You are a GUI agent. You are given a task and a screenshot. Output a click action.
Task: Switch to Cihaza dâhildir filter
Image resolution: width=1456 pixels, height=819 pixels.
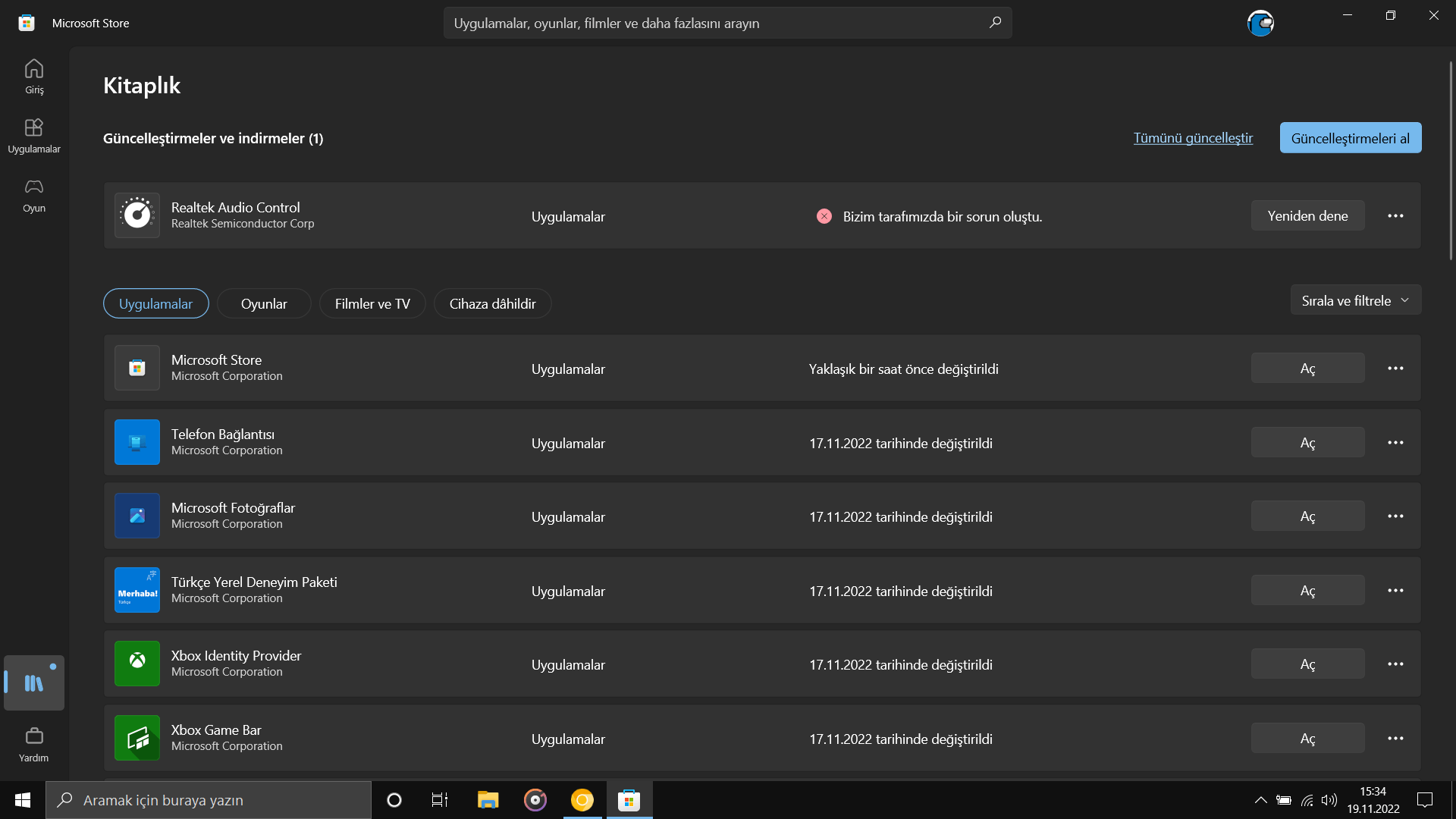(492, 303)
